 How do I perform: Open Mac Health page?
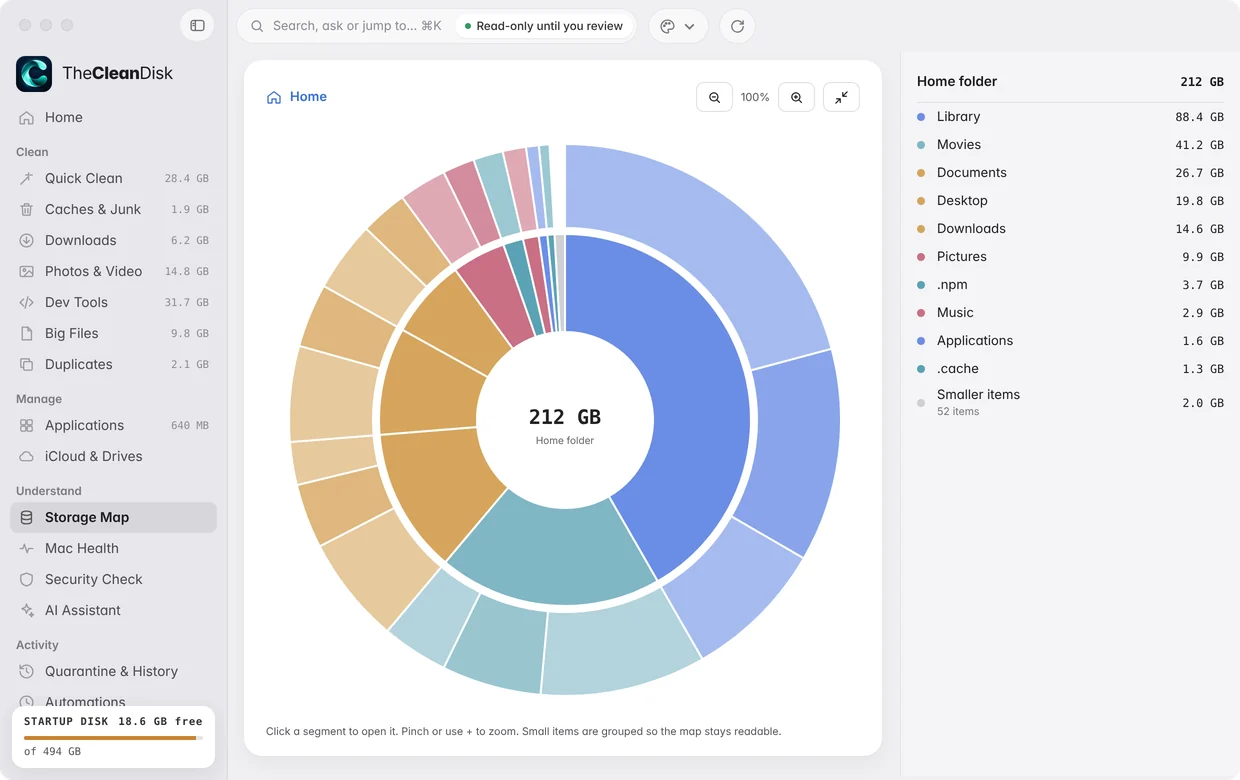point(113,548)
